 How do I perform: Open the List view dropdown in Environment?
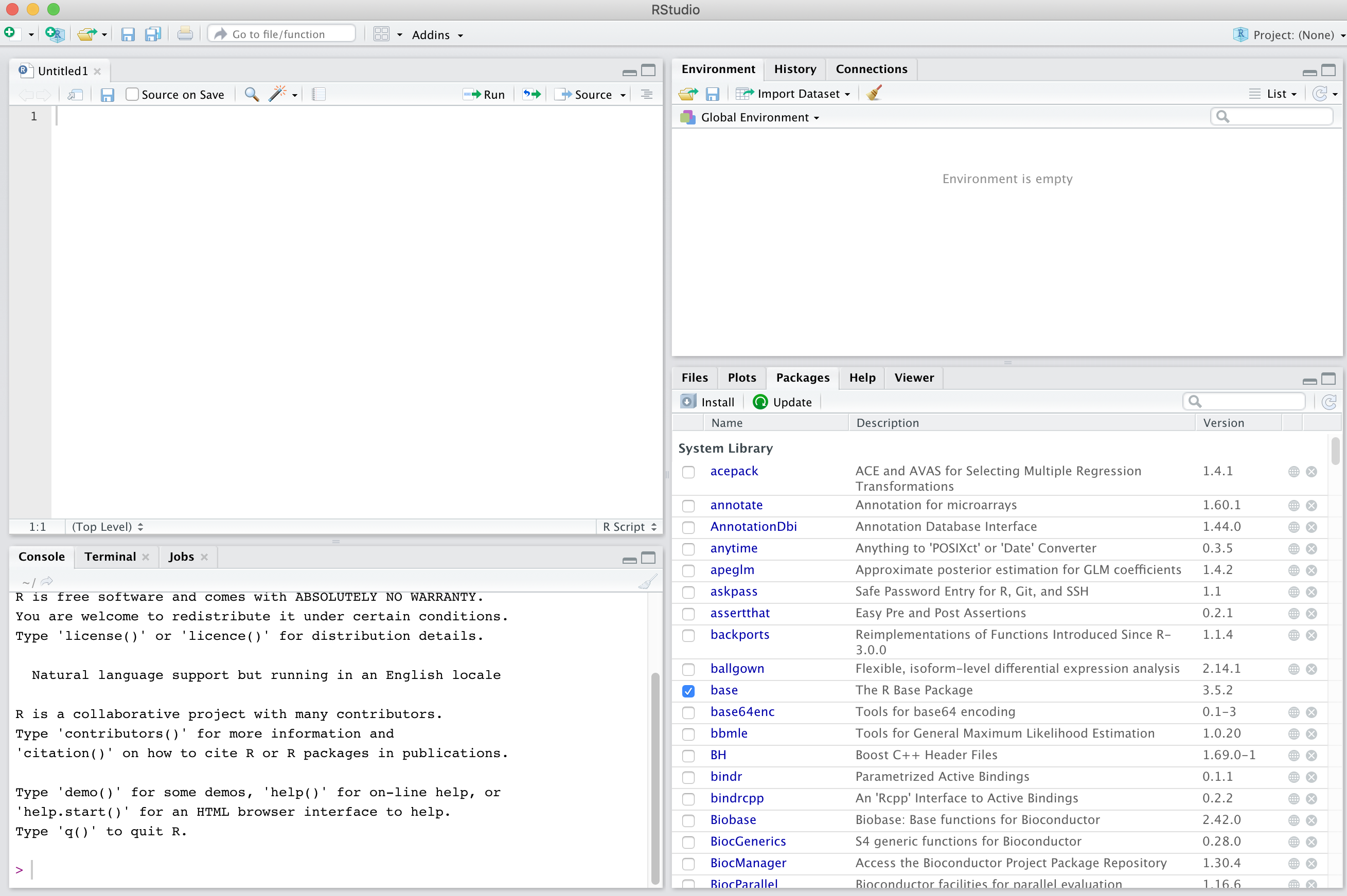[1273, 94]
